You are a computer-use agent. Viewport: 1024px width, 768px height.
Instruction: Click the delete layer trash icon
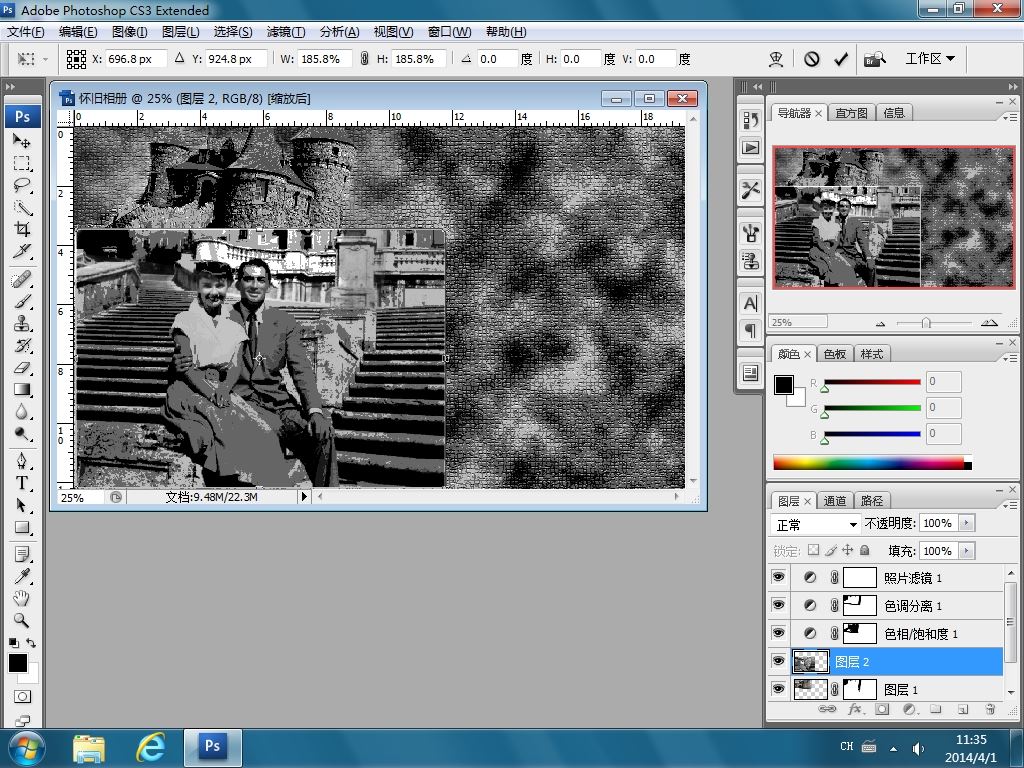pyautogui.click(x=989, y=709)
